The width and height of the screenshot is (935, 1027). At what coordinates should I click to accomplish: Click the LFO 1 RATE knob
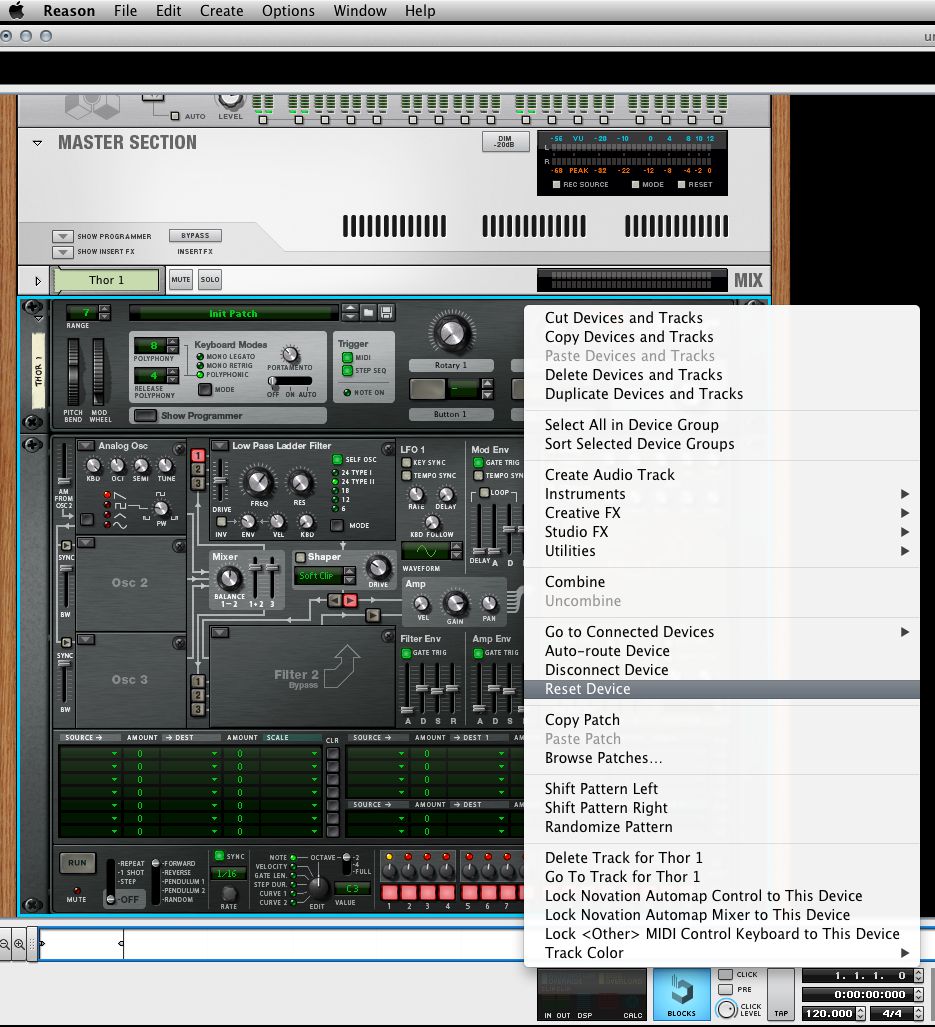416,495
